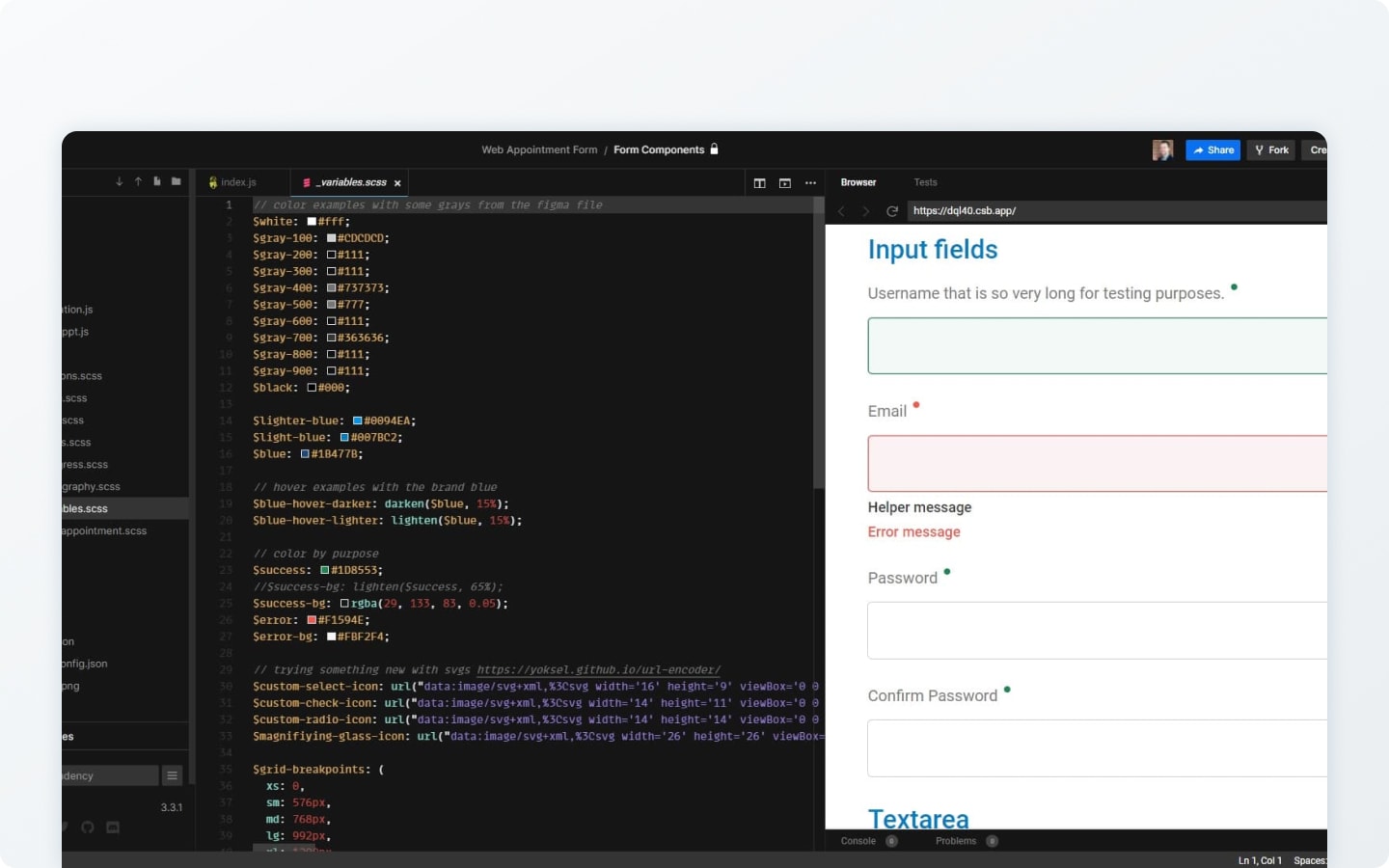1389x868 pixels.
Task: Click the upload arrow icon in file explorer
Action: coord(138,181)
